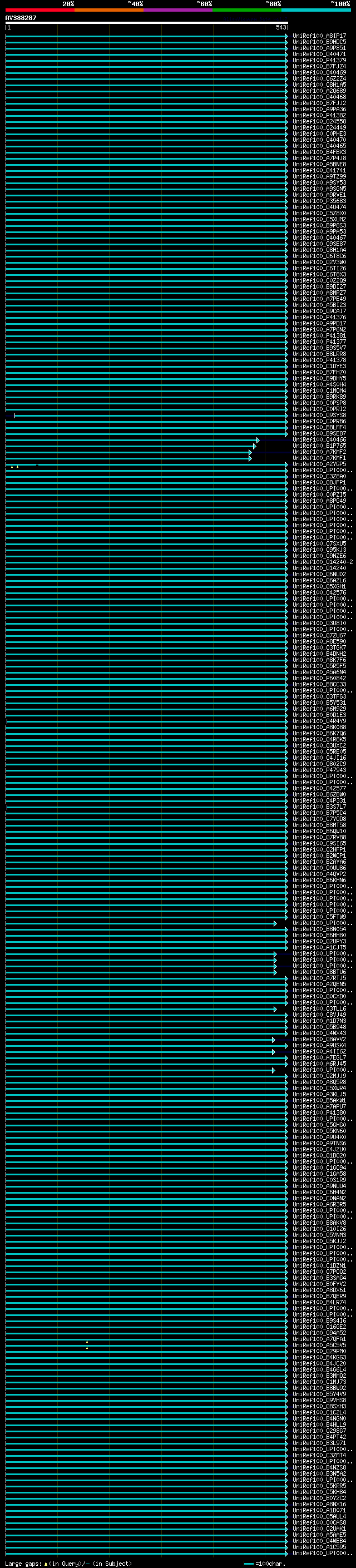Open hit UniRef100_B9HDC5

pyautogui.click(x=319, y=42)
